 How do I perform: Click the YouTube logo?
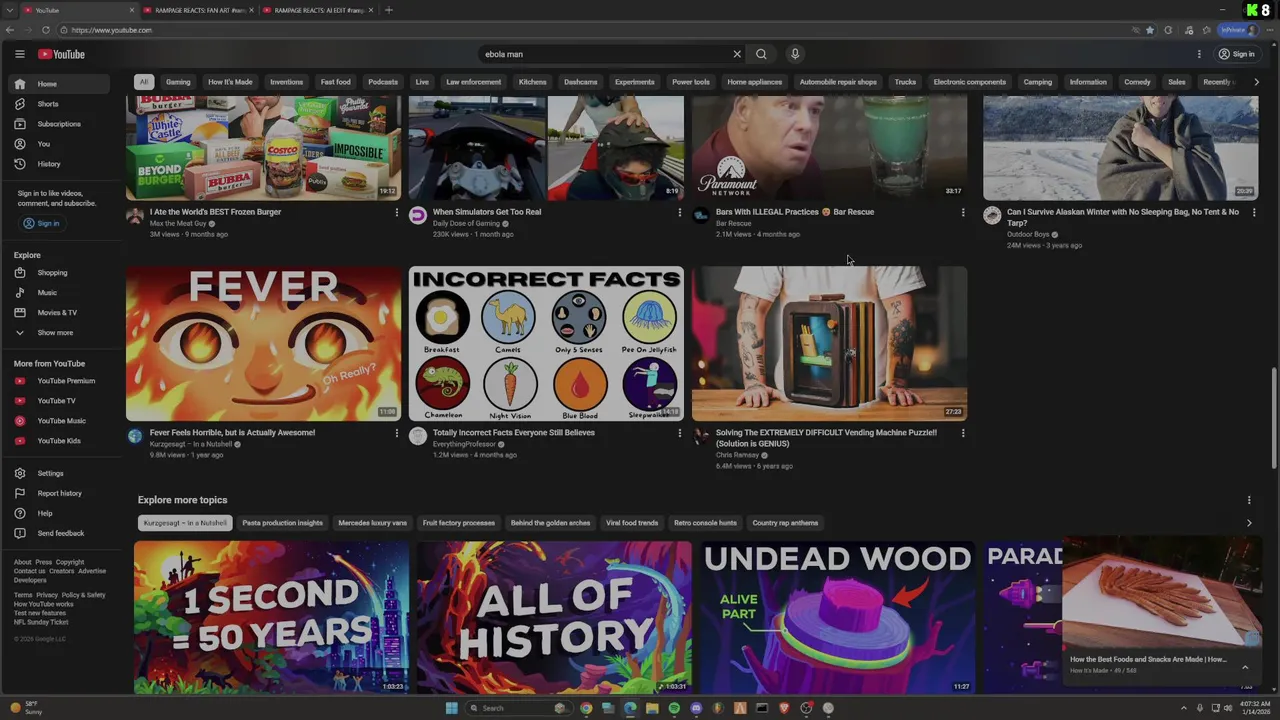coord(61,54)
